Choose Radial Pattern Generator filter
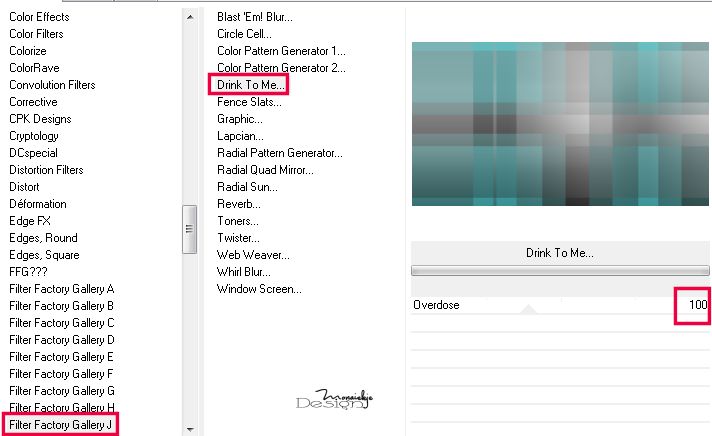 pyautogui.click(x=280, y=153)
